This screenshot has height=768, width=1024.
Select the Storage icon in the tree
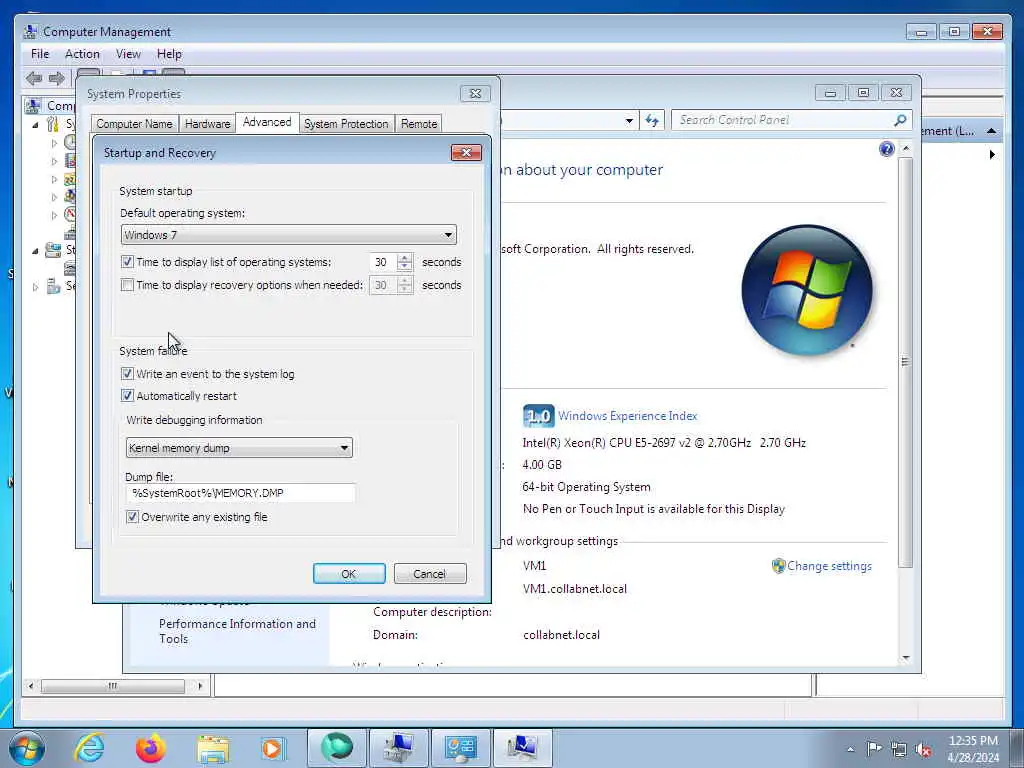click(53, 249)
